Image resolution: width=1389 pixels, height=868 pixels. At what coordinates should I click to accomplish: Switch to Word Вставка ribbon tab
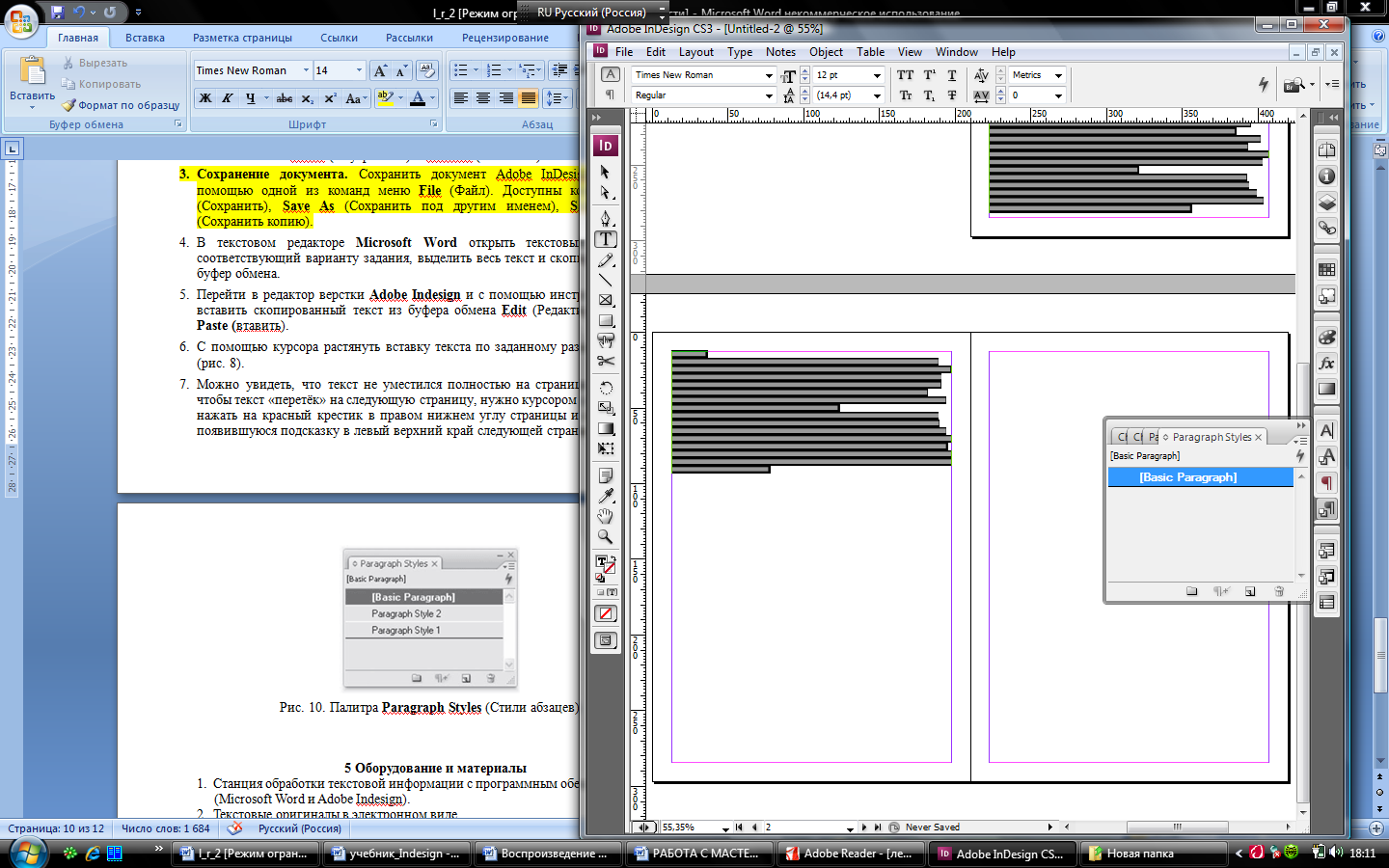(145, 38)
